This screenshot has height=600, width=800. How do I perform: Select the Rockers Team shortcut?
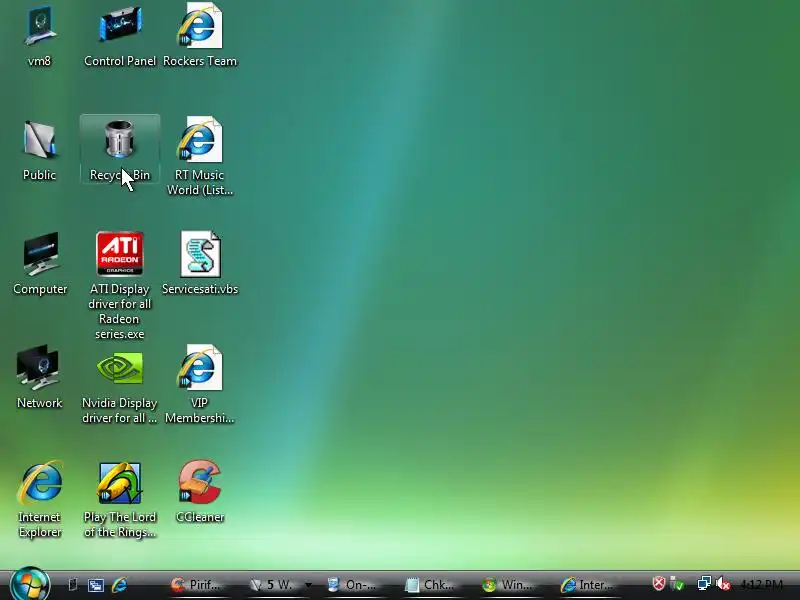coord(200,36)
